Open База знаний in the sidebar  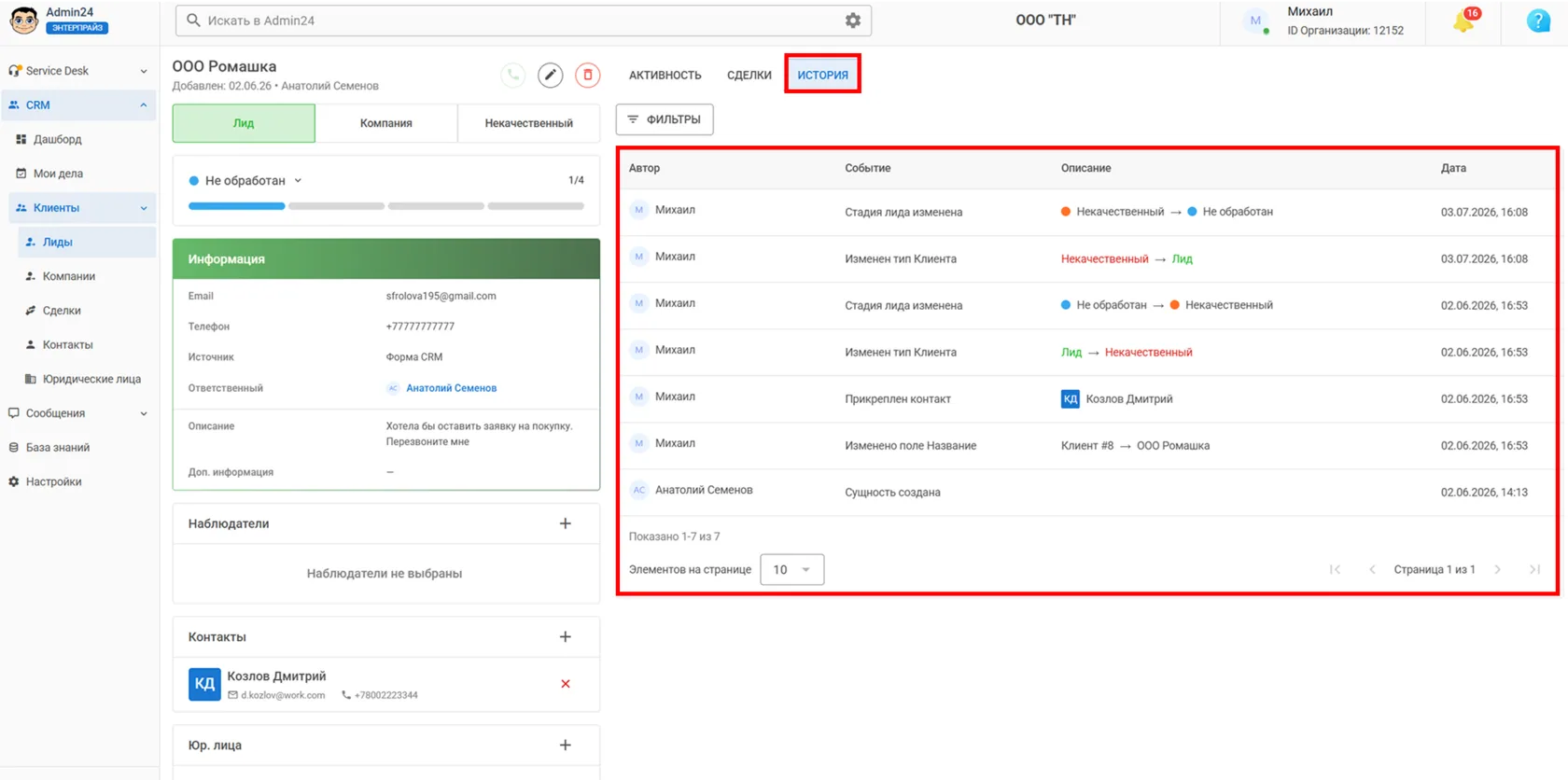58,448
